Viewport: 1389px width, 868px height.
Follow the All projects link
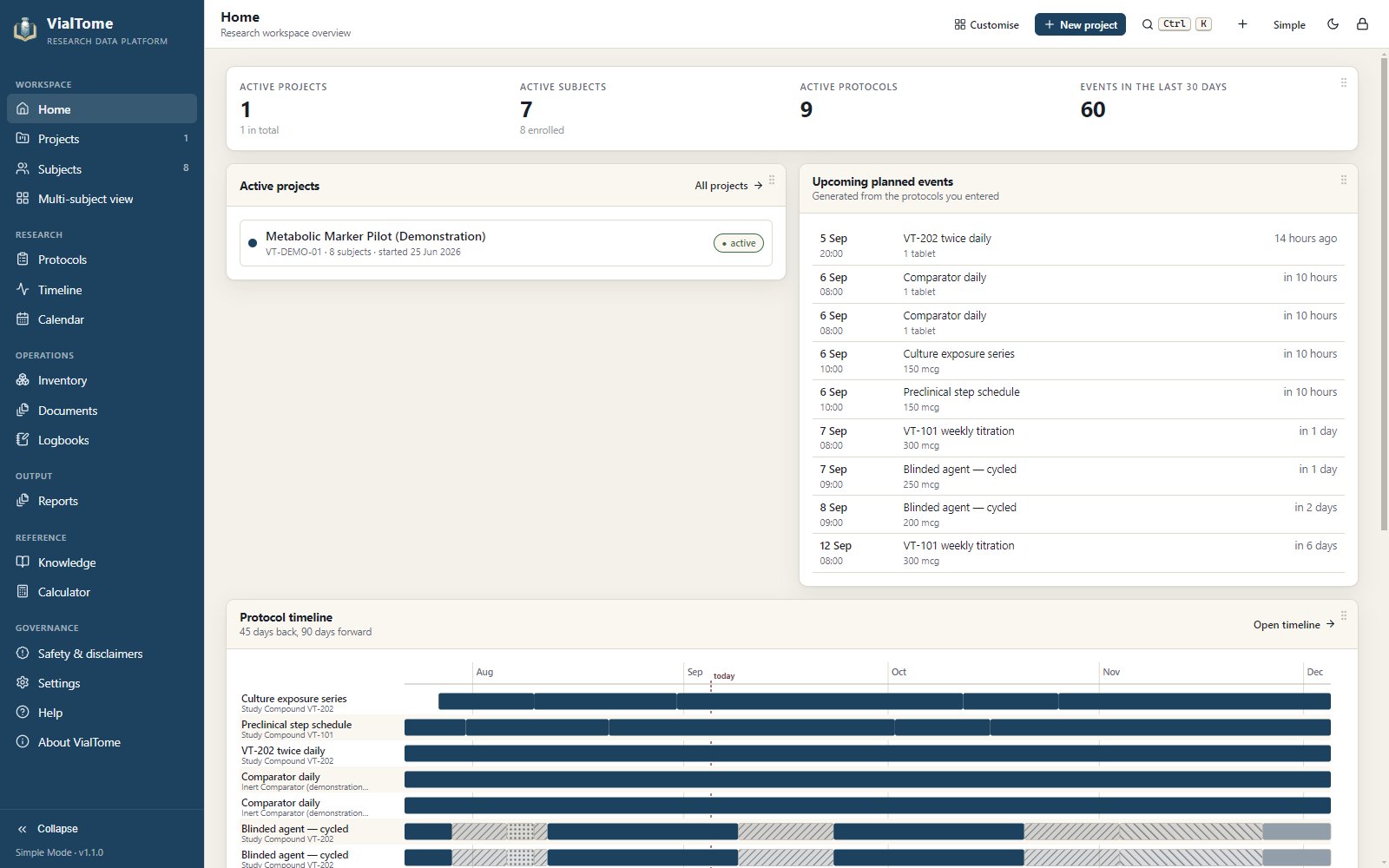(728, 186)
